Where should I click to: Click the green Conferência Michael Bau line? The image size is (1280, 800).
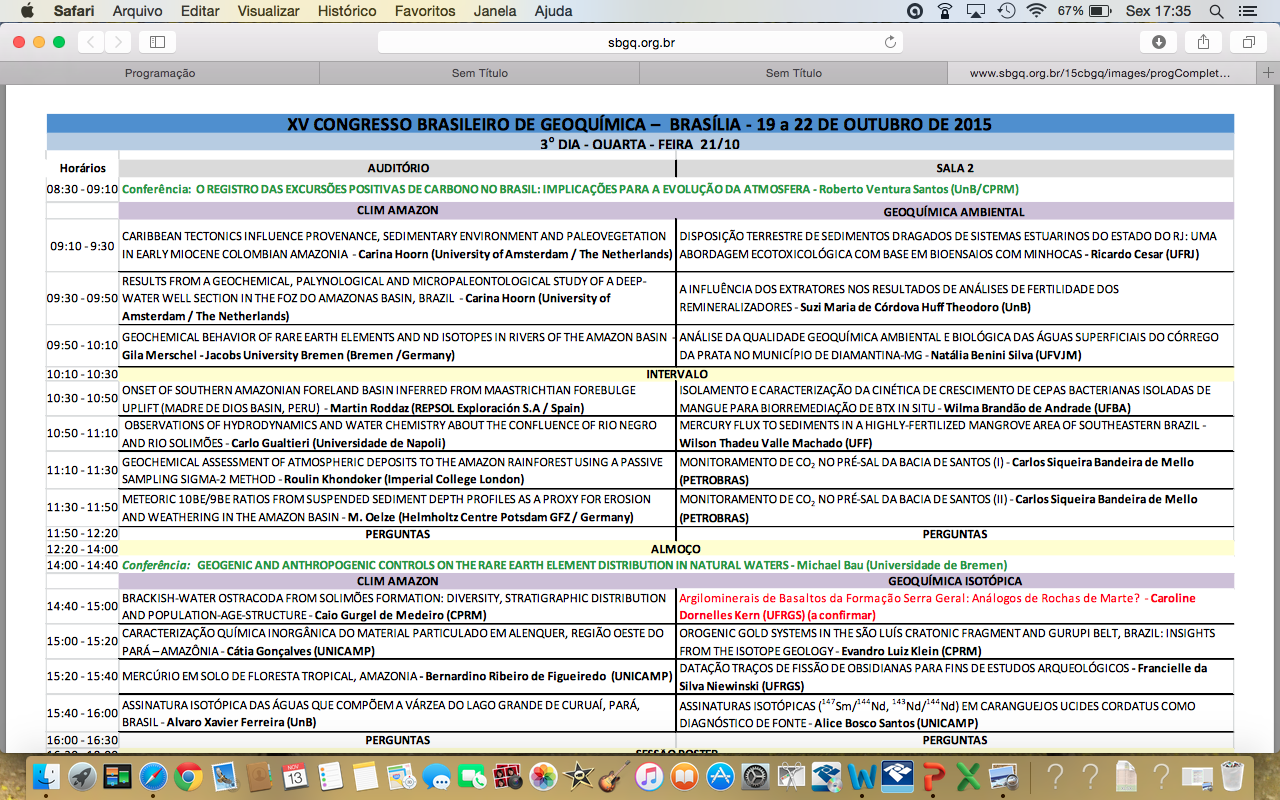564,565
